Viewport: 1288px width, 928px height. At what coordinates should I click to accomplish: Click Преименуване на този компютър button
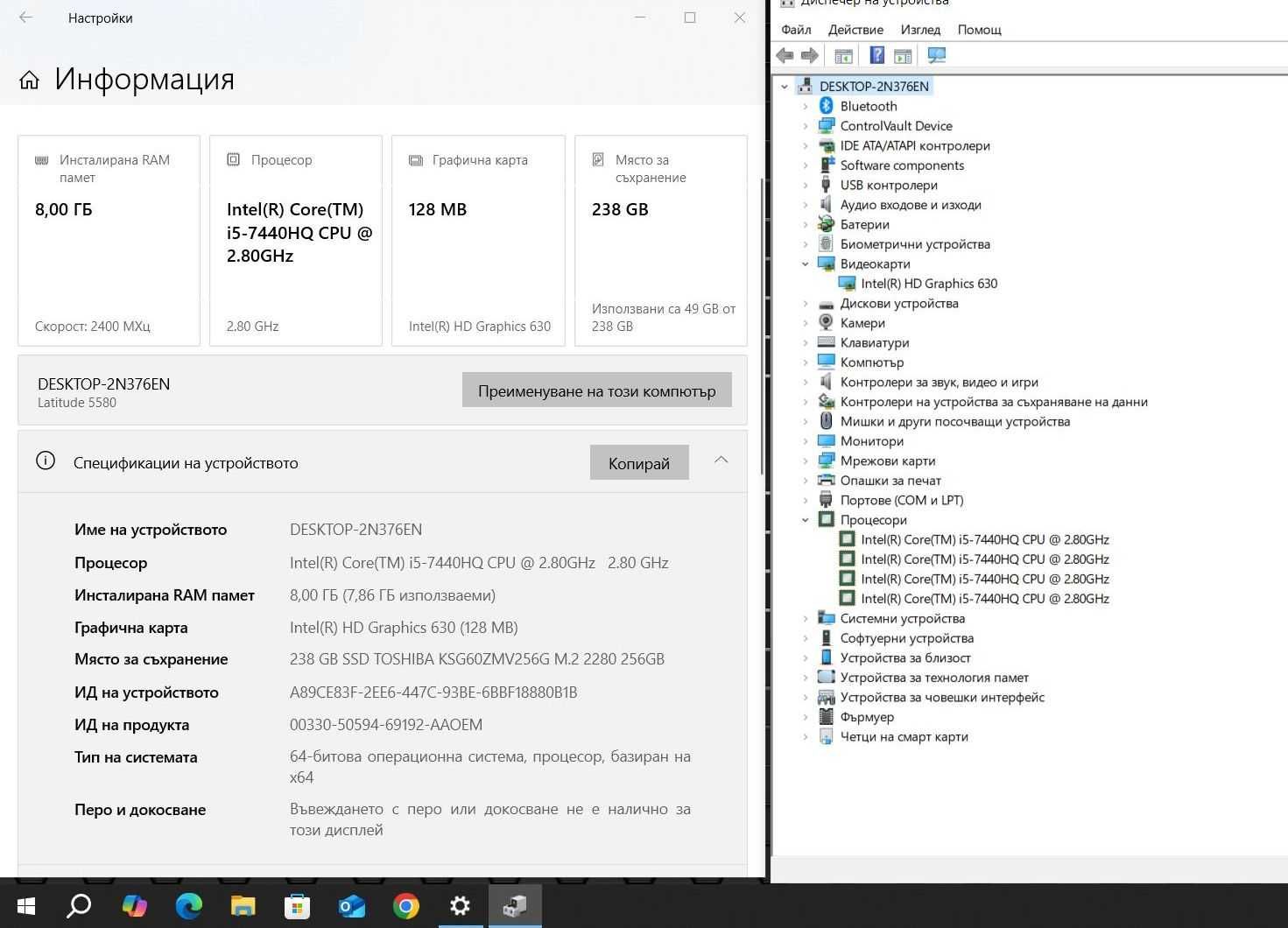[x=597, y=390]
